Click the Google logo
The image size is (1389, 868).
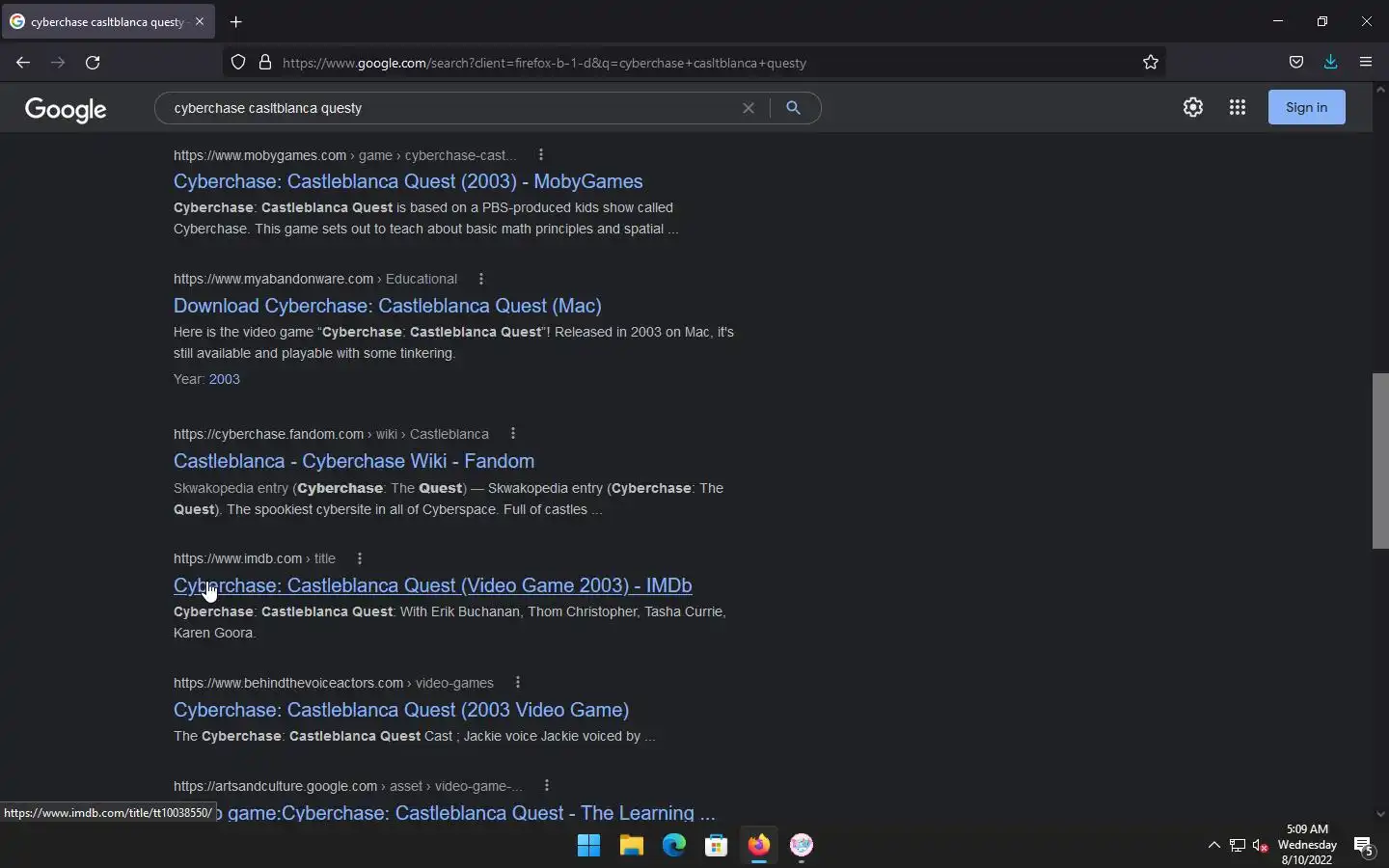tap(66, 109)
